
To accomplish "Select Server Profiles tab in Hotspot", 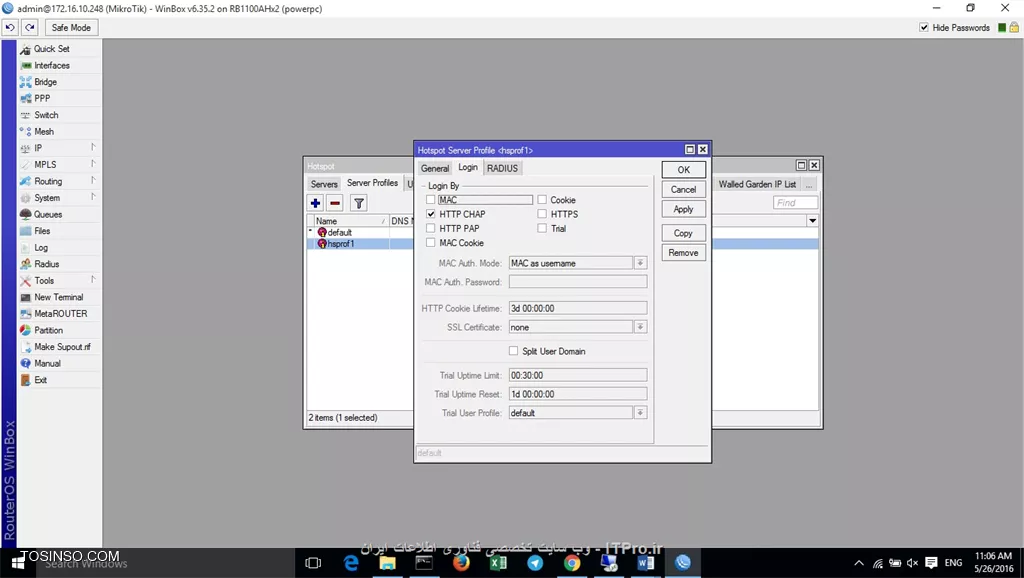I will [372, 183].
